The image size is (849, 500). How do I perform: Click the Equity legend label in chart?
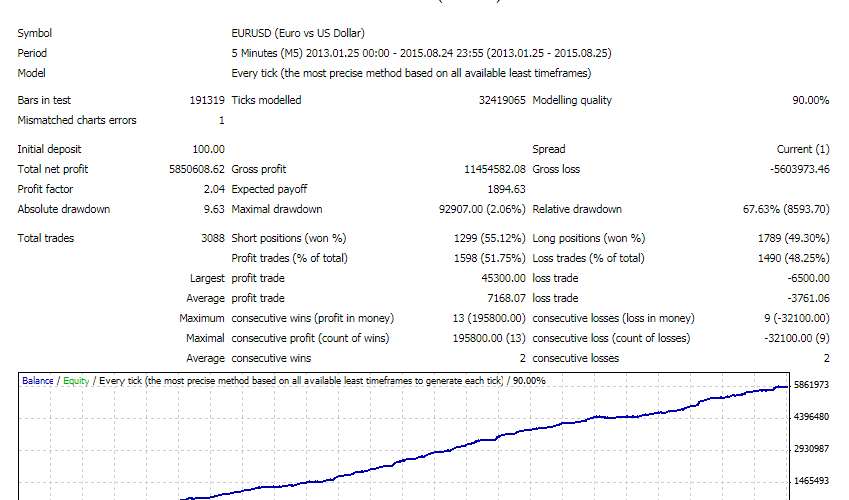coord(76,381)
